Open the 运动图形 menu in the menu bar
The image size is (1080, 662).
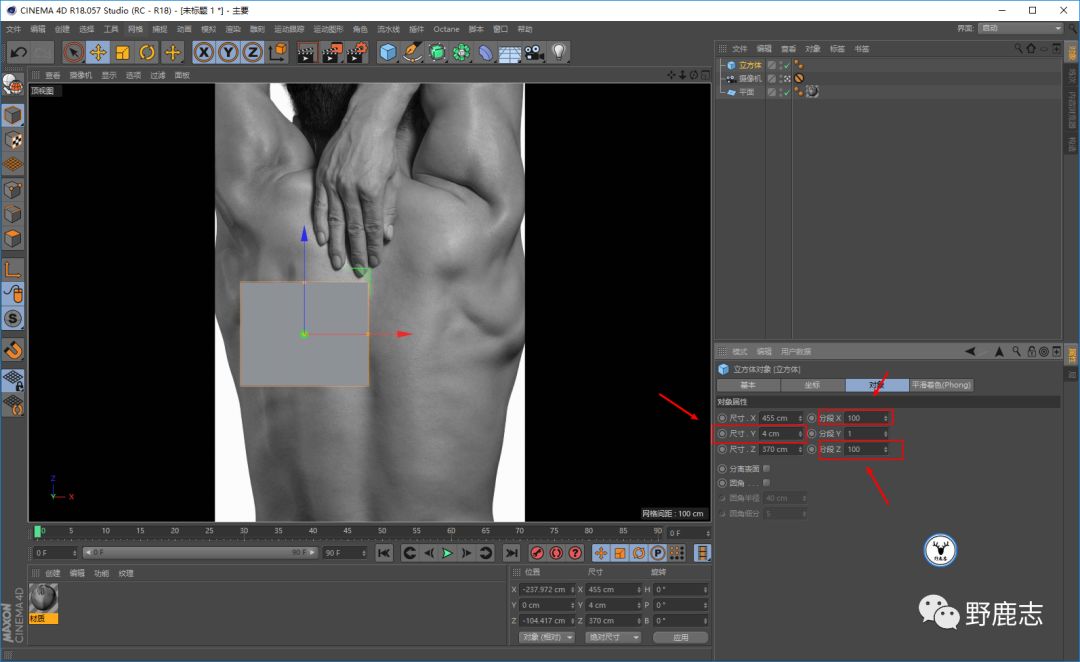(x=328, y=29)
